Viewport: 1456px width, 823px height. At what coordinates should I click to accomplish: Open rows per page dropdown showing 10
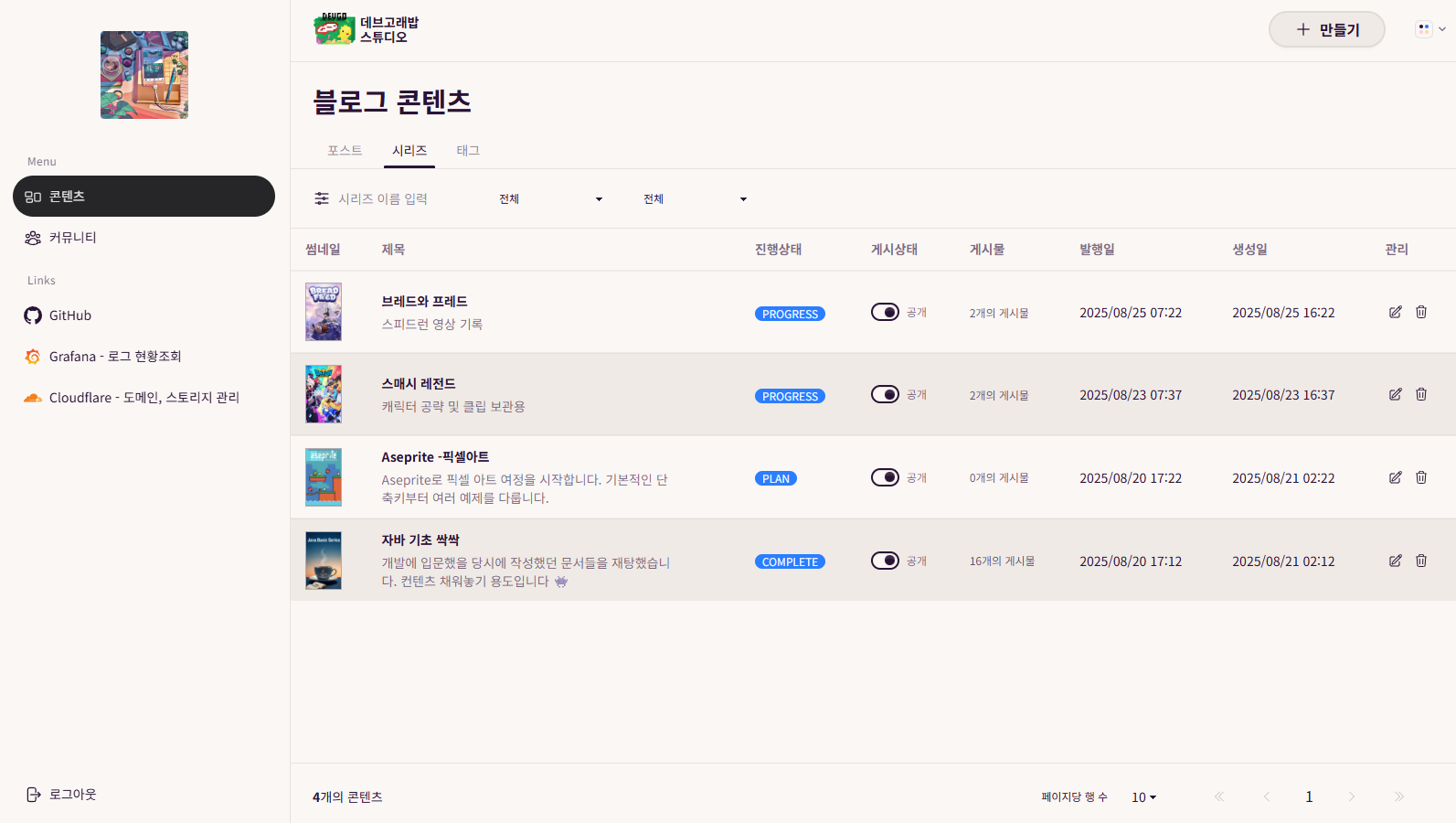1143,797
